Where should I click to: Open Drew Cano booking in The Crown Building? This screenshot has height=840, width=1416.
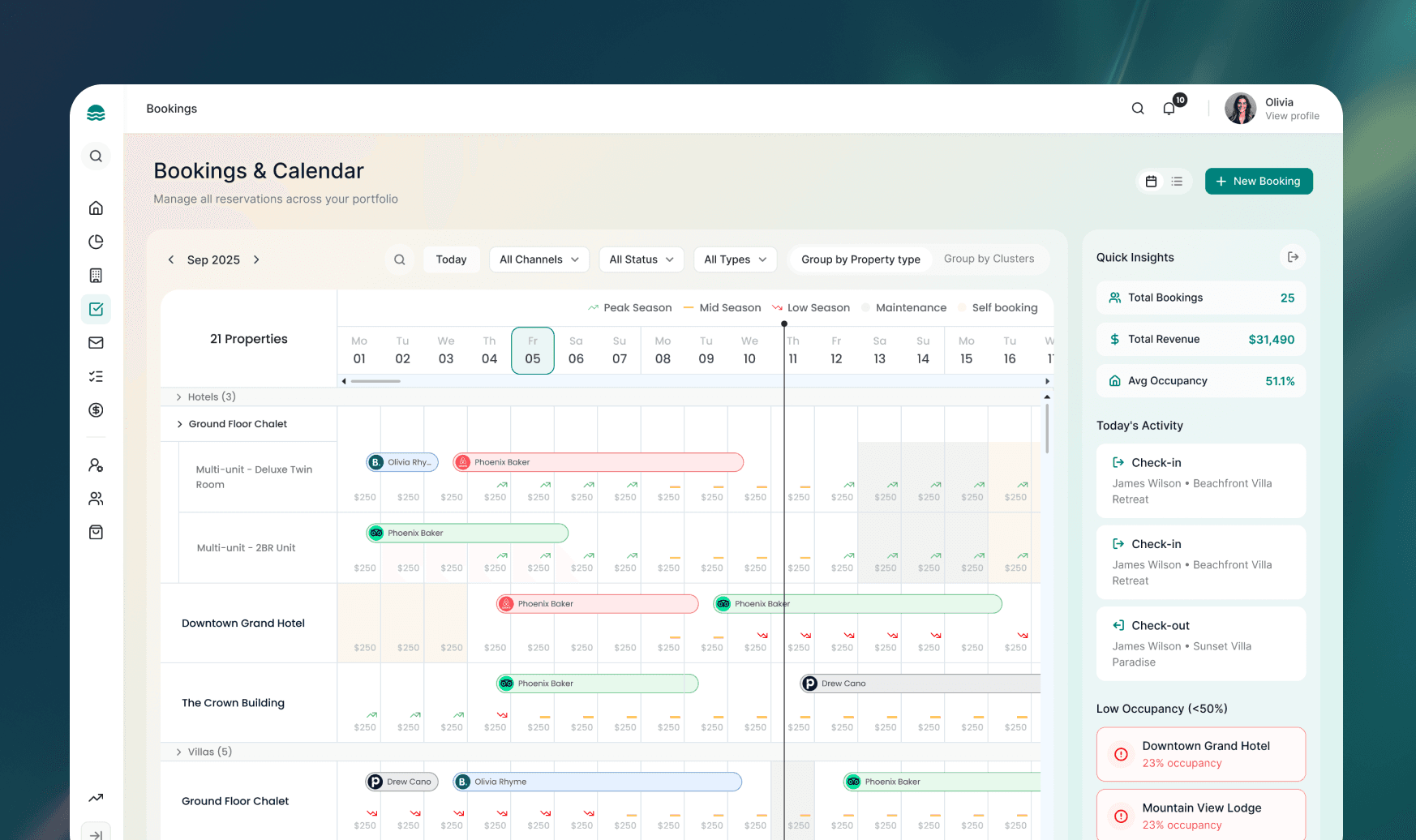click(x=920, y=684)
